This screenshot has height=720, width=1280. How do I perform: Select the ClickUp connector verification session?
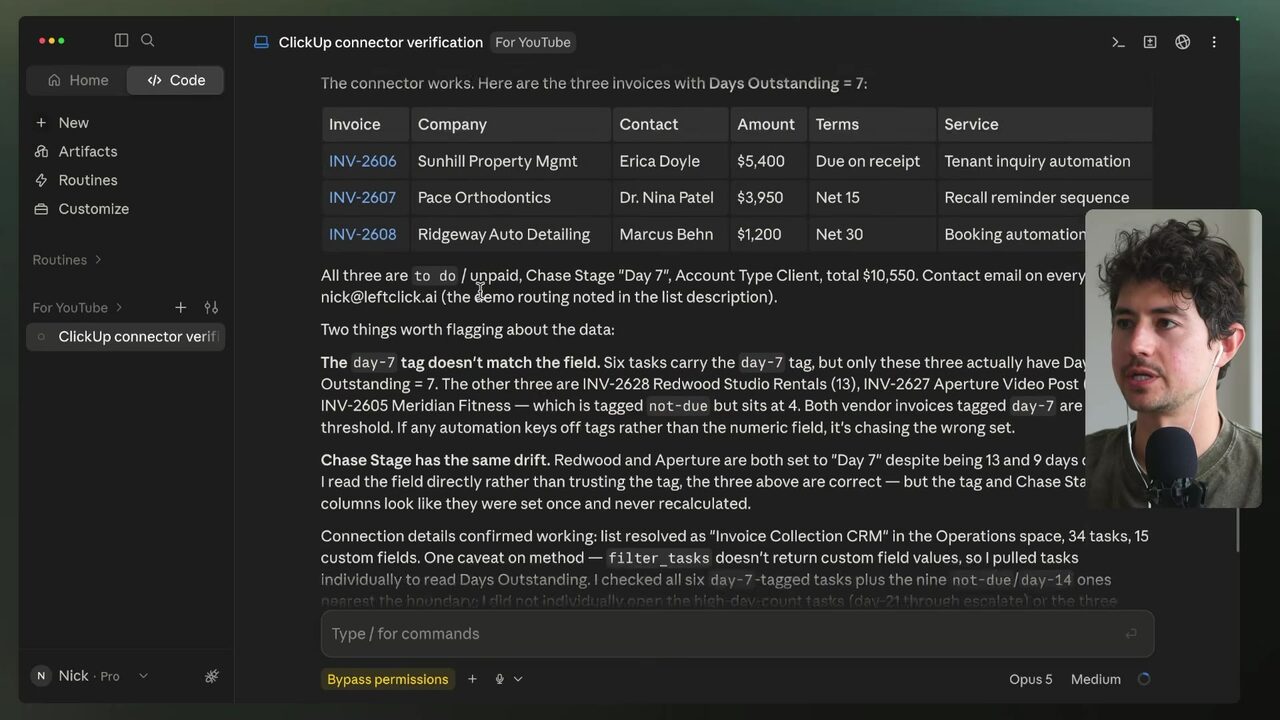126,336
